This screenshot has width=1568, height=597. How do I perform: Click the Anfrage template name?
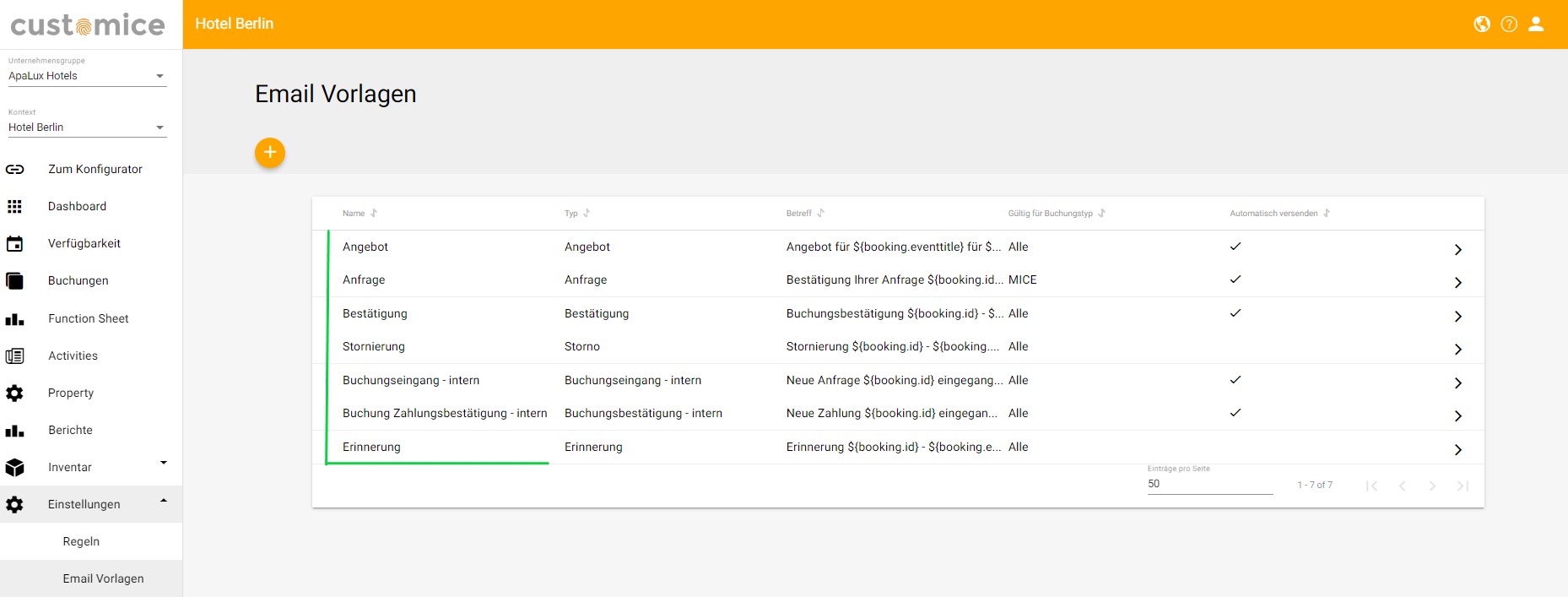pyautogui.click(x=364, y=280)
